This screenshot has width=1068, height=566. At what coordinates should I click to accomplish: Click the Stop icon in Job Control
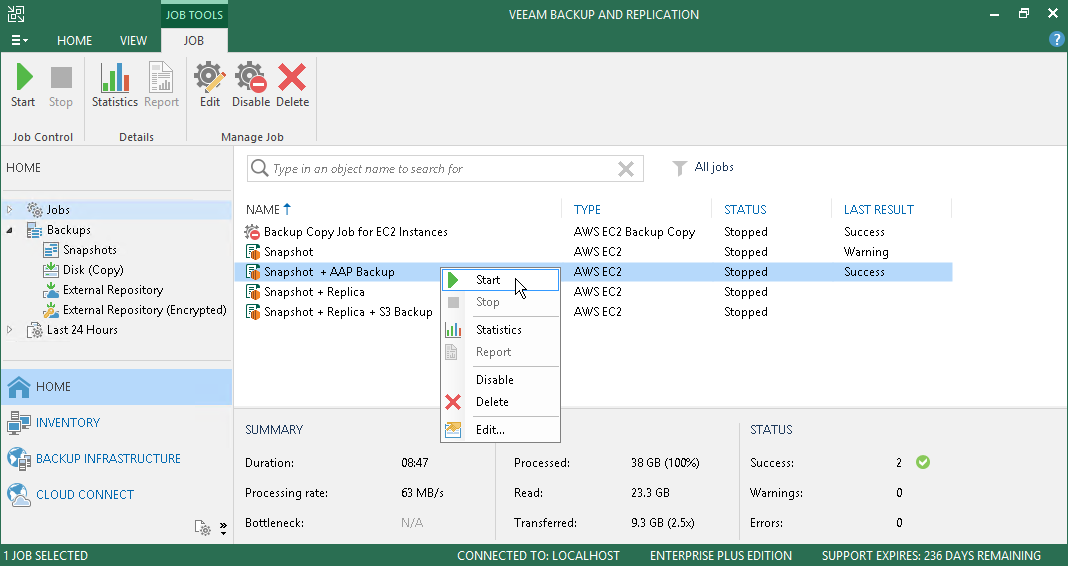61,77
